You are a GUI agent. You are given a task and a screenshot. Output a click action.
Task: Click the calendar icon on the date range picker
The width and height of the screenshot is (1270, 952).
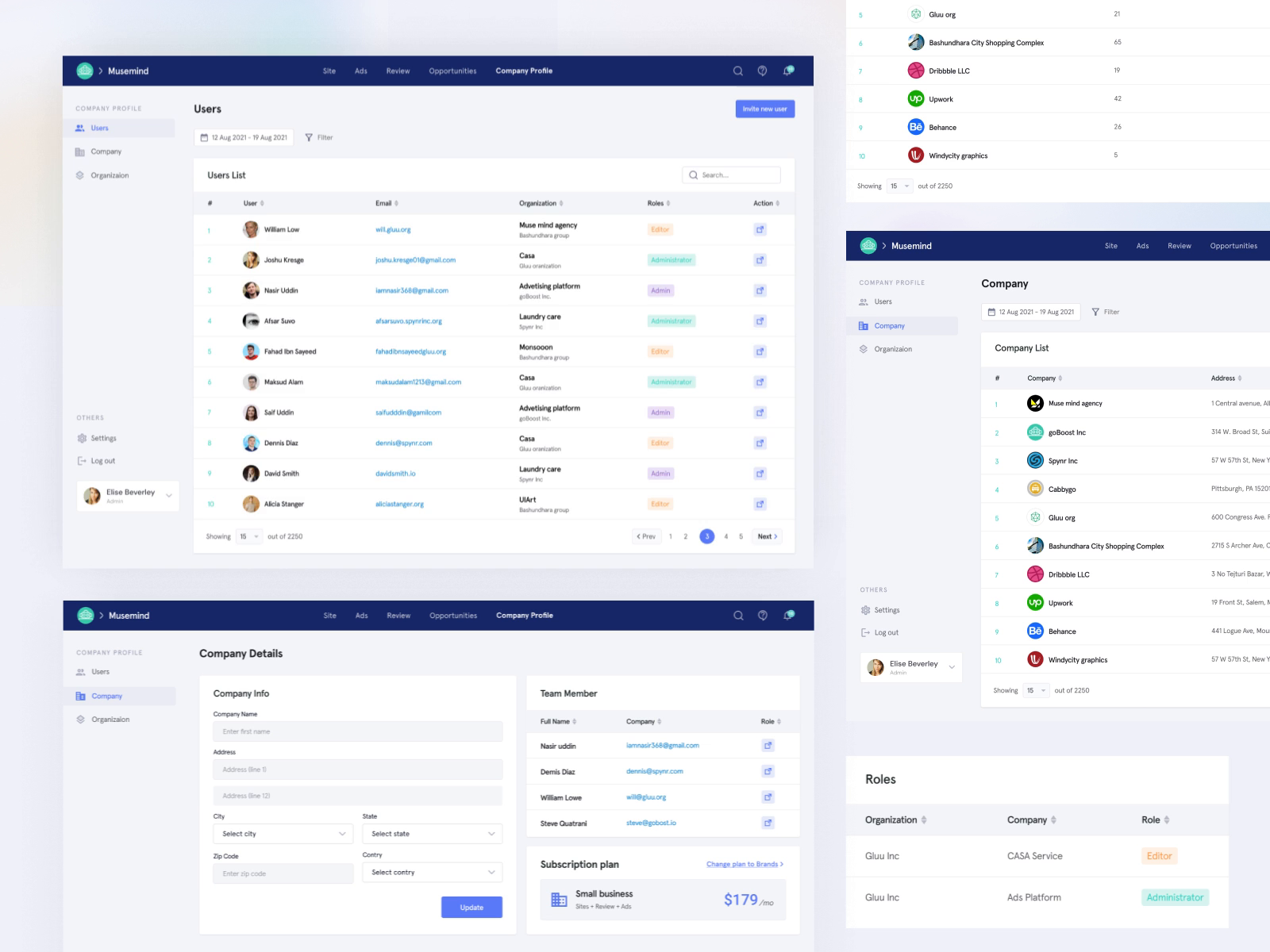[205, 136]
